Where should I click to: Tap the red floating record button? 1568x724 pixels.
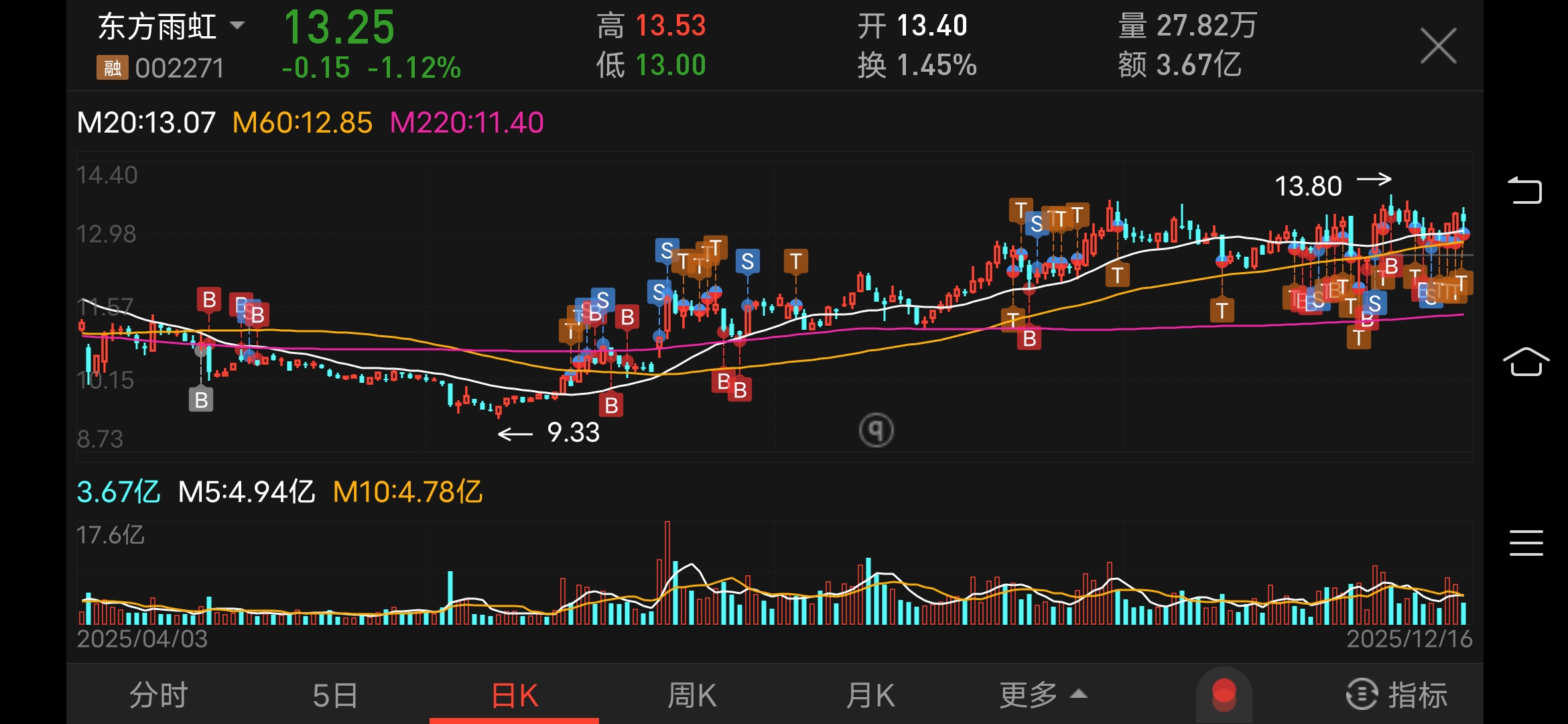[x=1224, y=695]
